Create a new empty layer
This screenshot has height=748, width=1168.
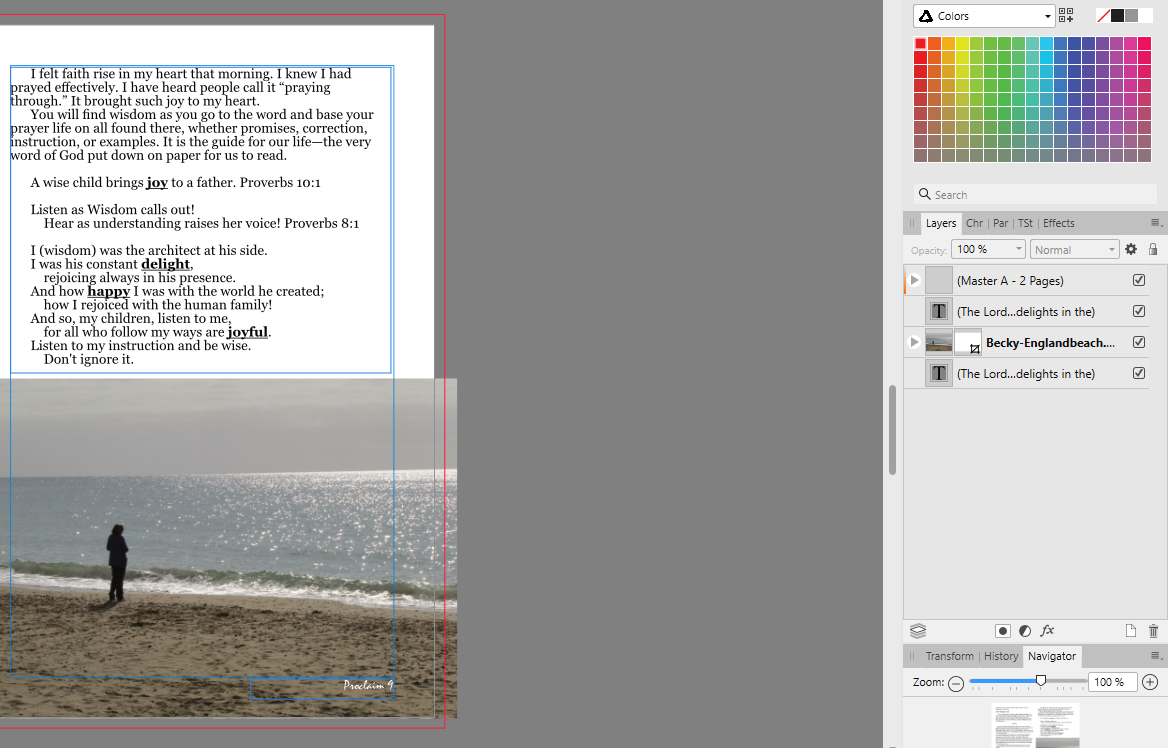[x=1131, y=631]
